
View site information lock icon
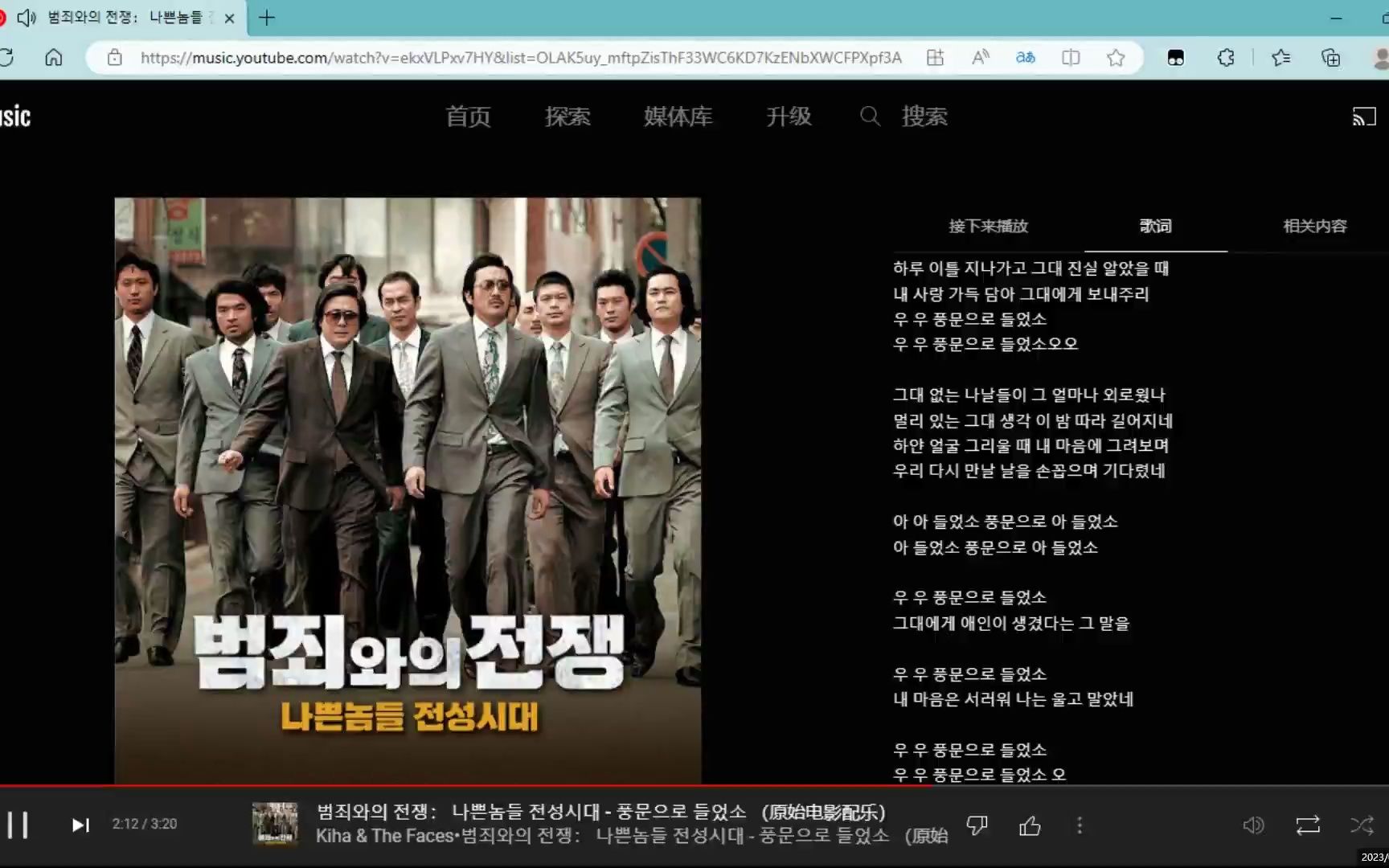(x=115, y=58)
